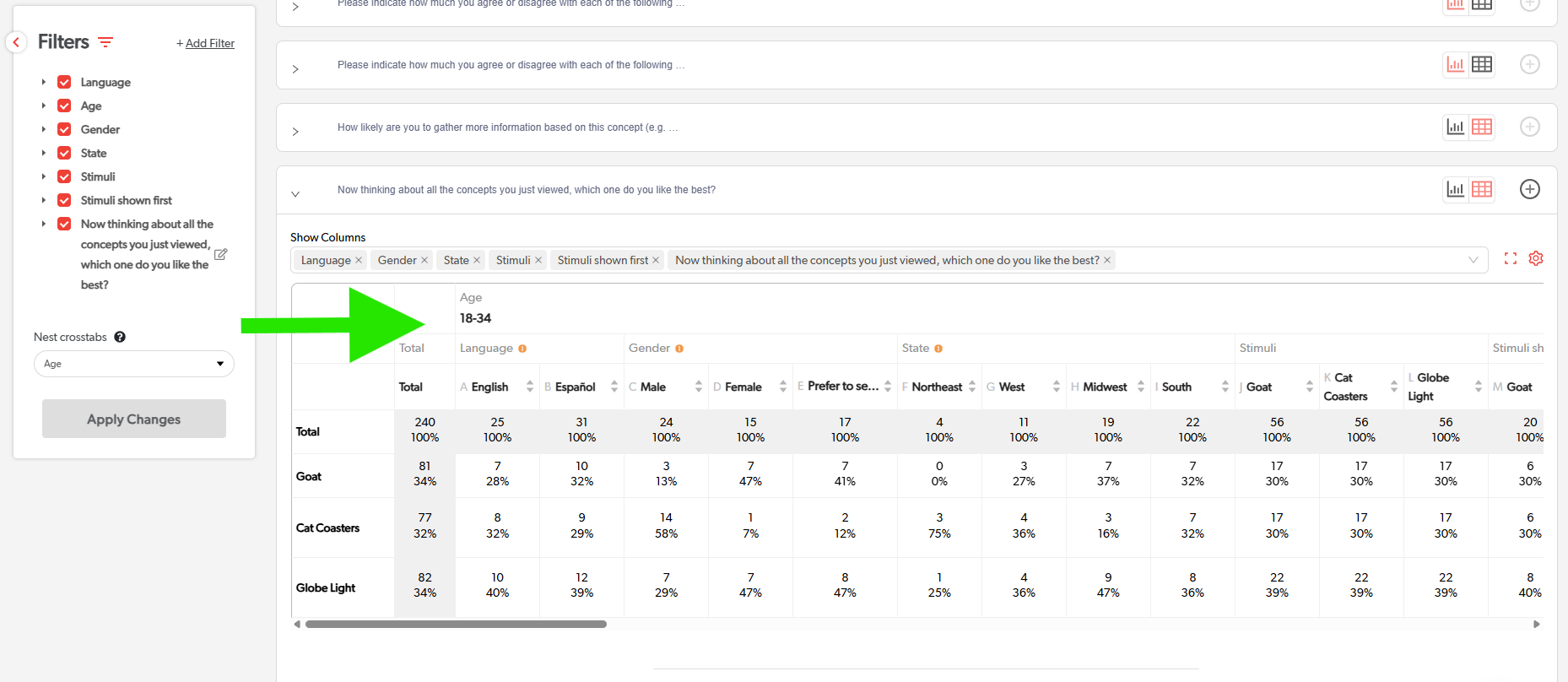
Task: Edit the 'Now thinking about' filter name
Action: pyautogui.click(x=221, y=254)
